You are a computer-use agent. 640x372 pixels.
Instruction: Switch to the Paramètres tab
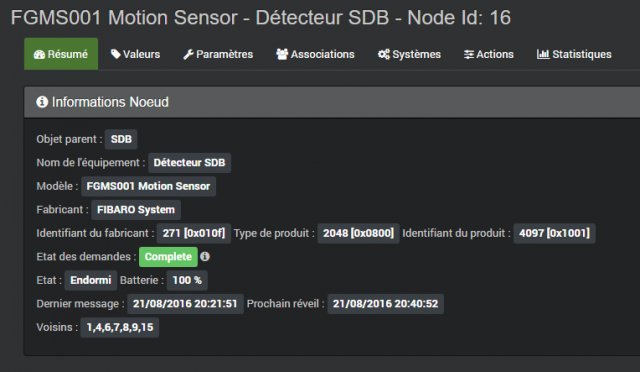click(218, 54)
